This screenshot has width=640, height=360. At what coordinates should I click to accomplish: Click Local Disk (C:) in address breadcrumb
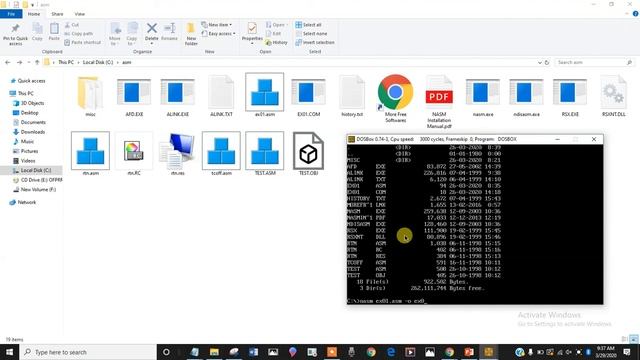point(98,62)
